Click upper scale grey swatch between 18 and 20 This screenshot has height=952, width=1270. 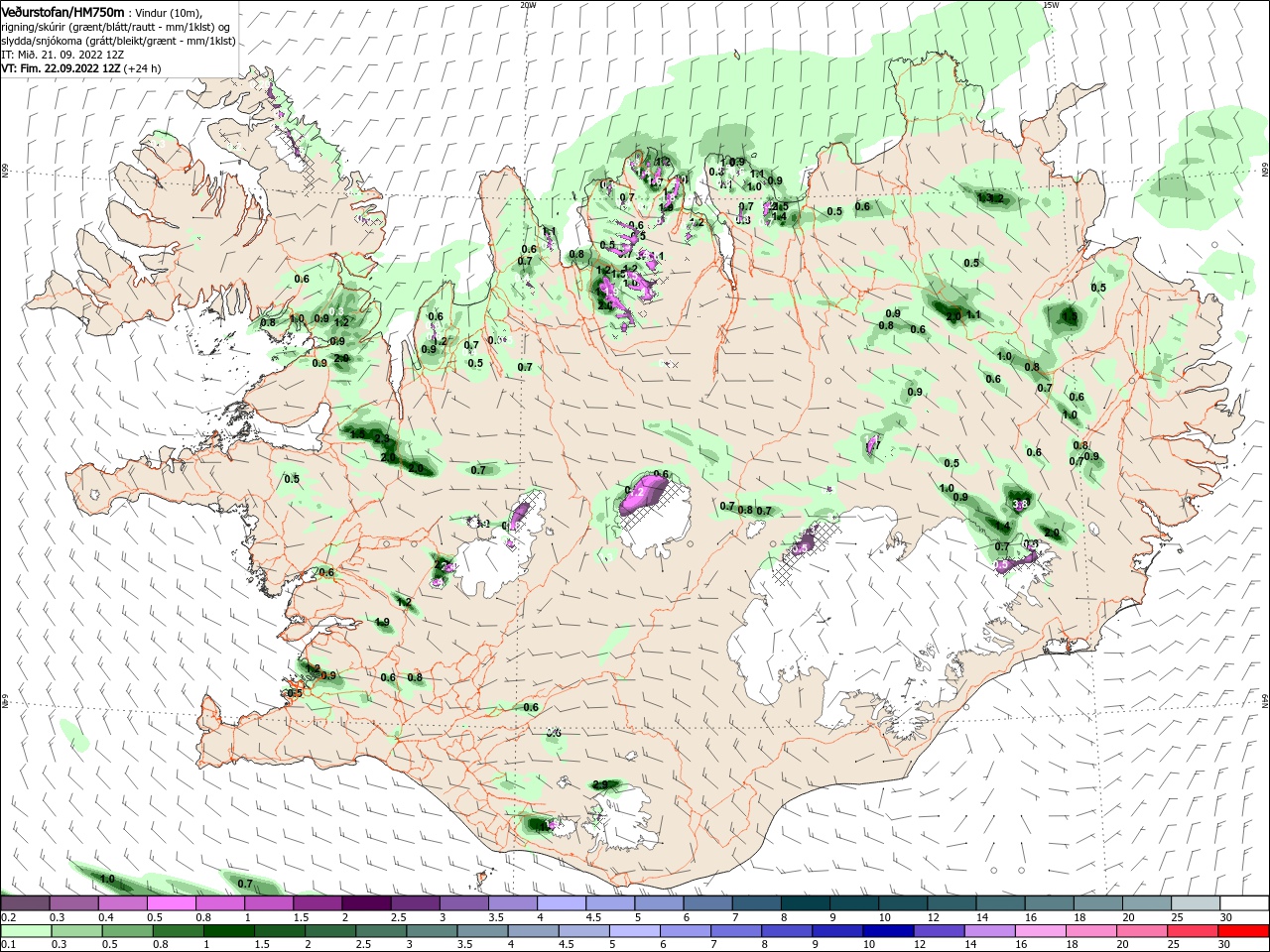click(x=1097, y=903)
